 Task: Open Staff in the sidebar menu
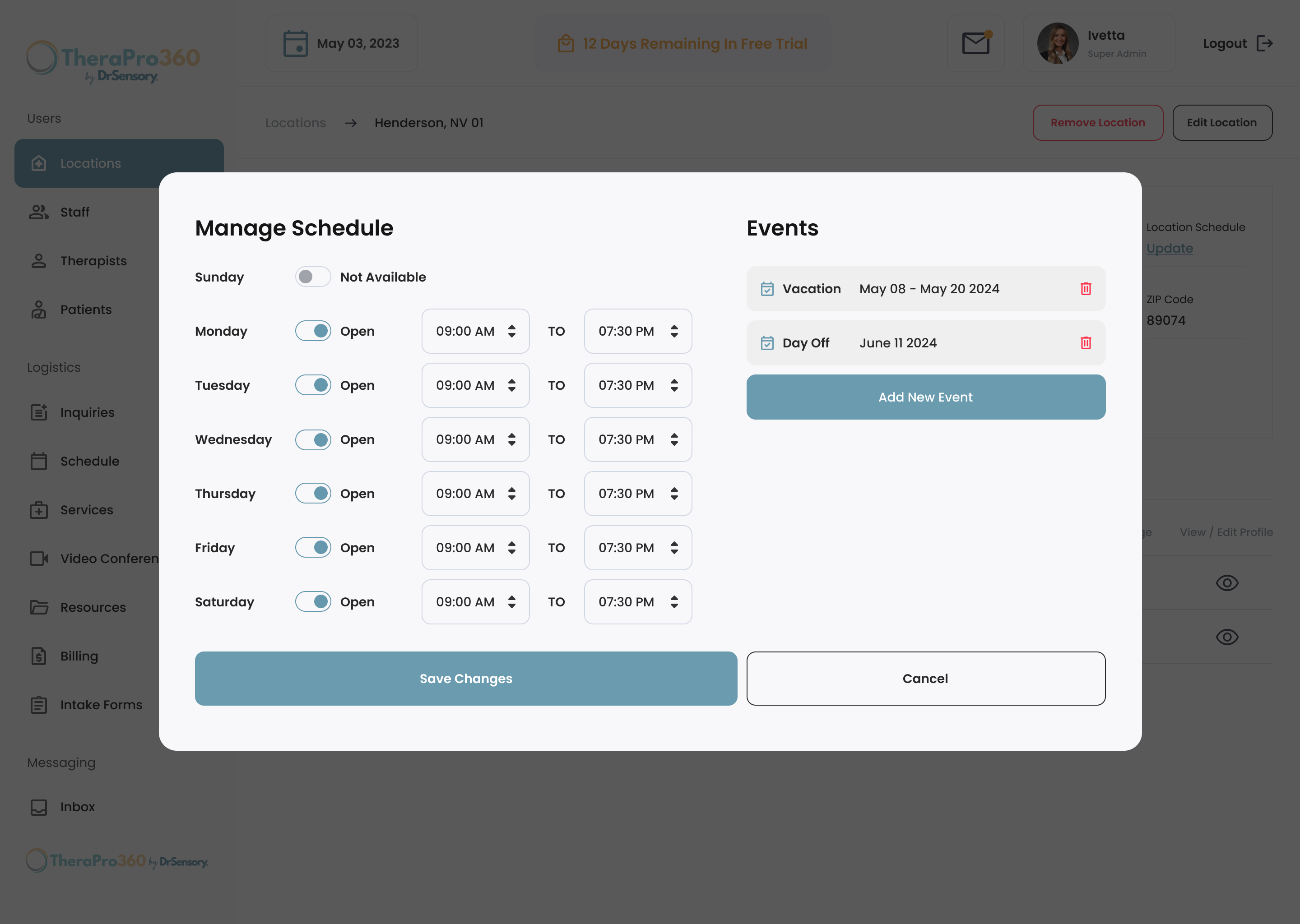74,212
